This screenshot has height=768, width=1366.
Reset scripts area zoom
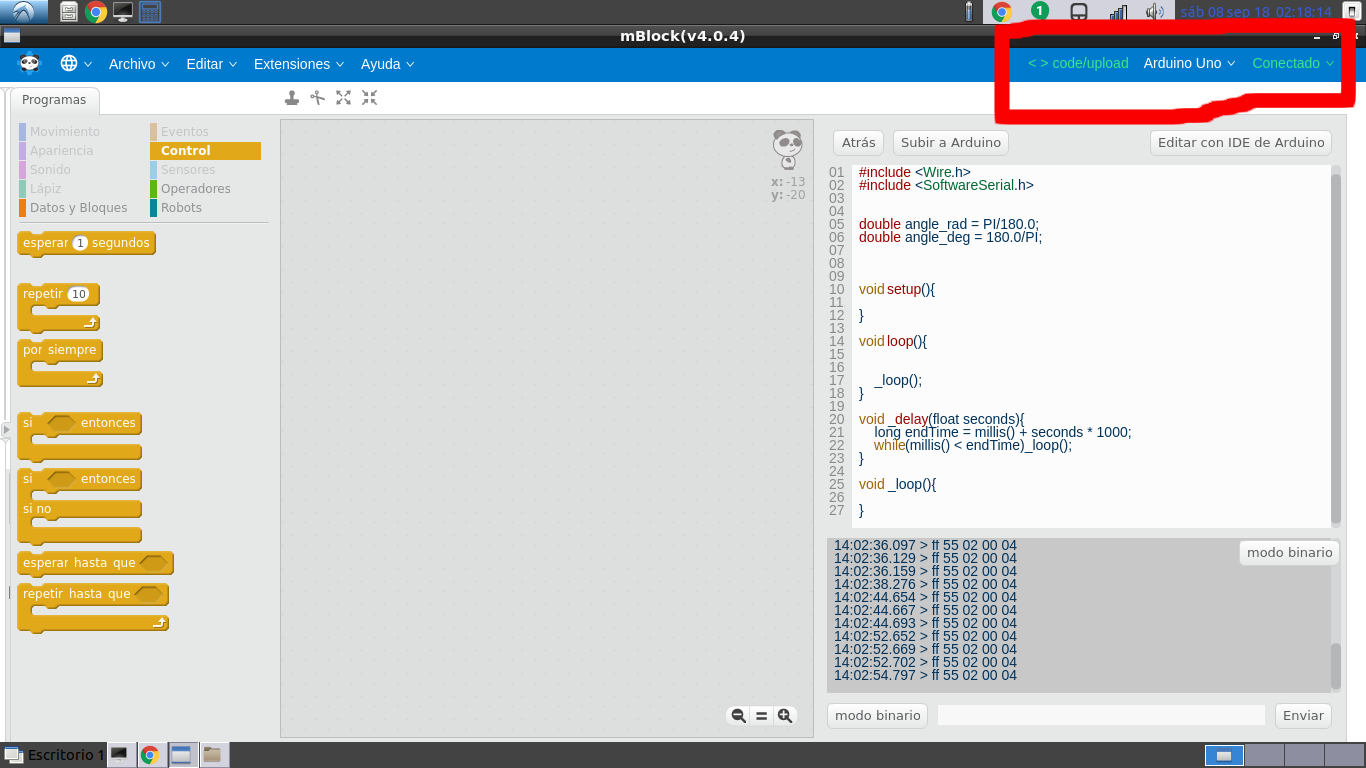tap(761, 715)
